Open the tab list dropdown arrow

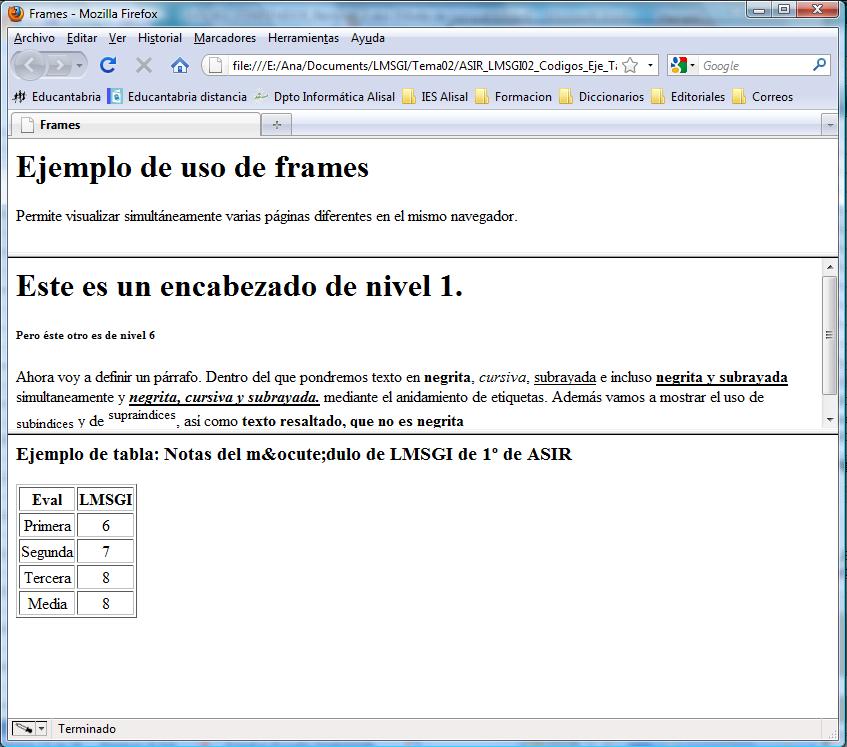(831, 124)
